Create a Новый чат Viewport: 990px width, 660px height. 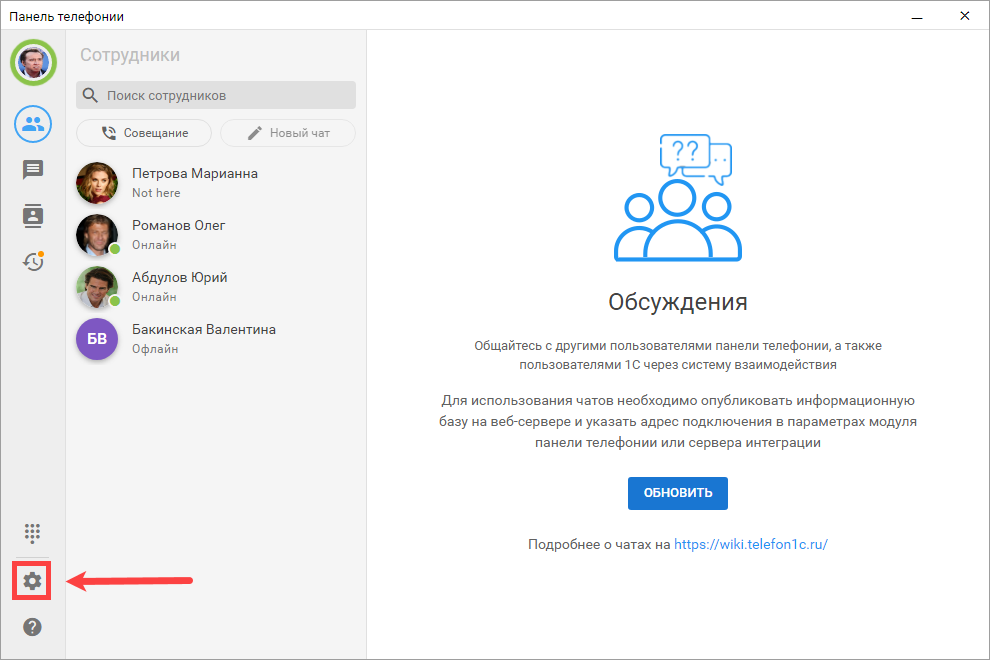point(288,133)
